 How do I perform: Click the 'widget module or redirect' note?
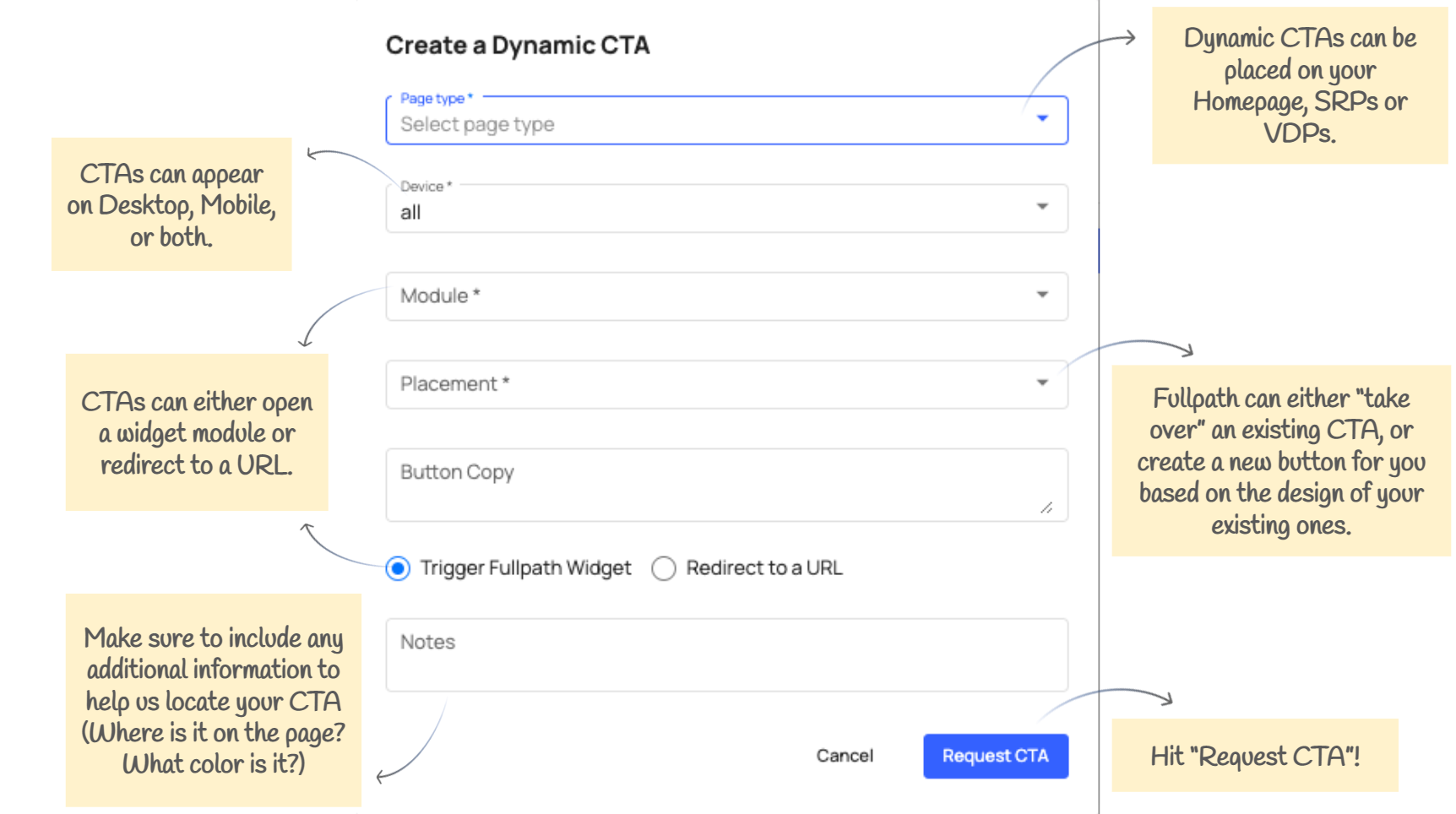197,432
